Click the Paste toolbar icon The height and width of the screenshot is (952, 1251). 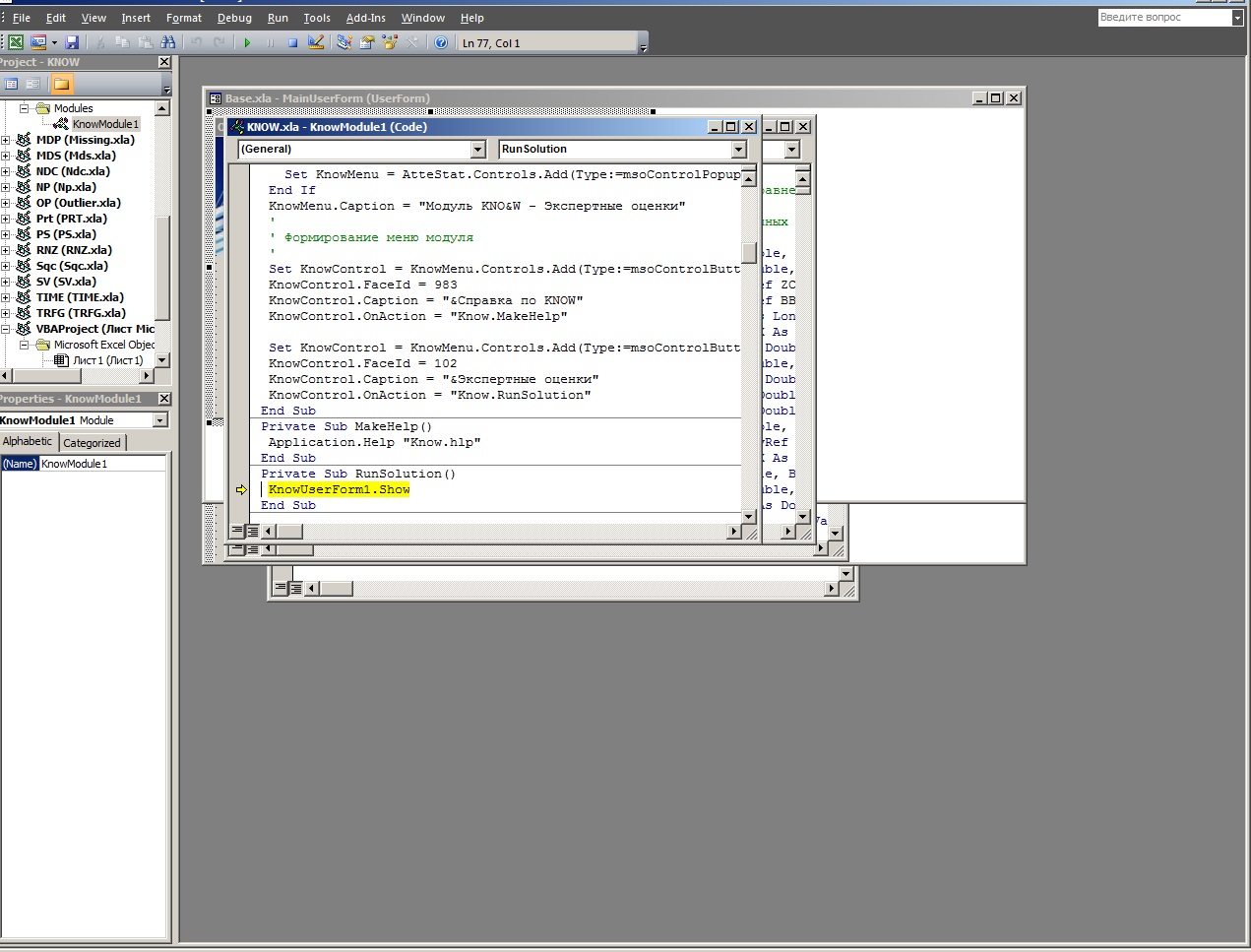tap(145, 42)
